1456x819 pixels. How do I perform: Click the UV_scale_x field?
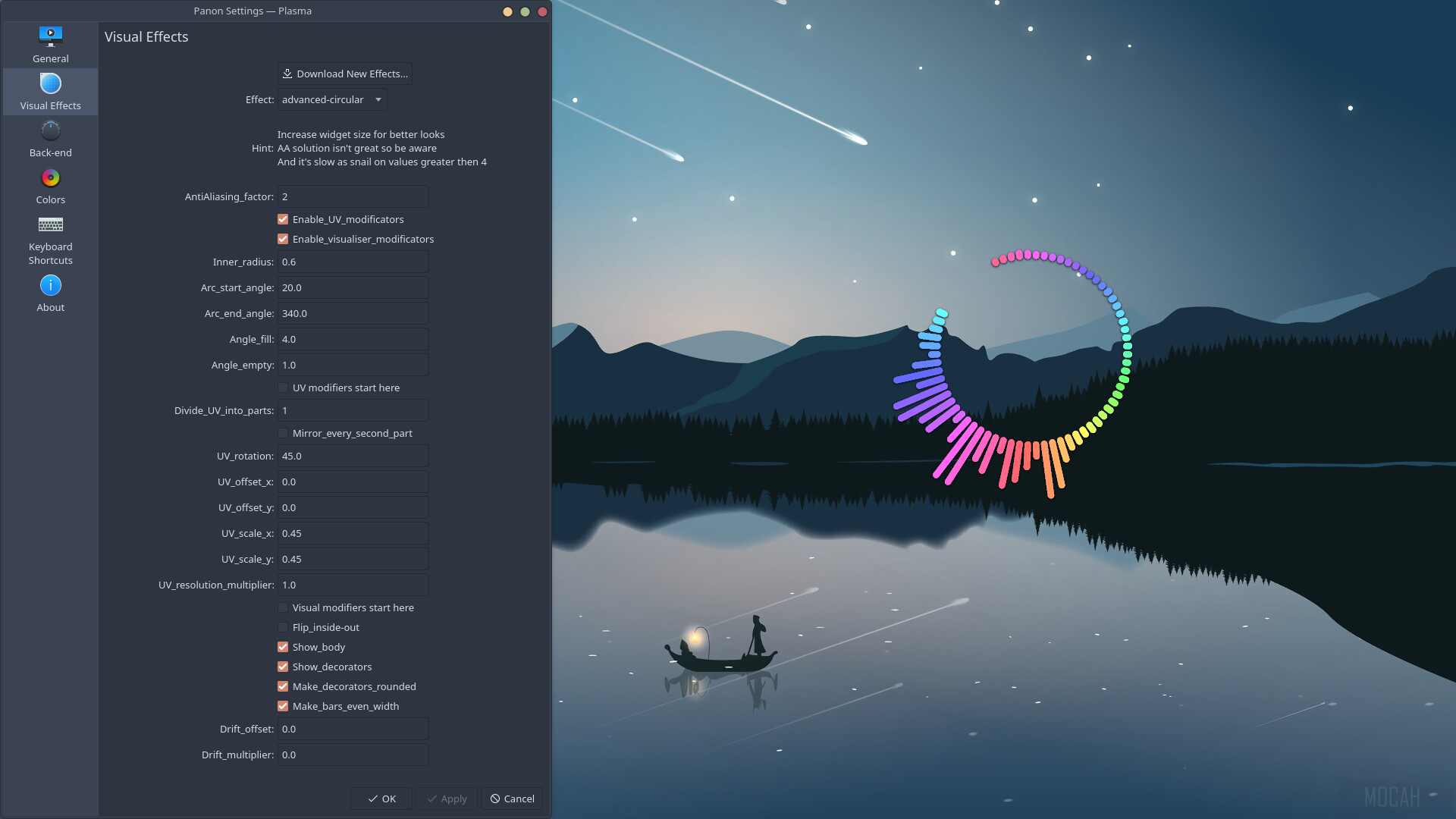(x=353, y=533)
